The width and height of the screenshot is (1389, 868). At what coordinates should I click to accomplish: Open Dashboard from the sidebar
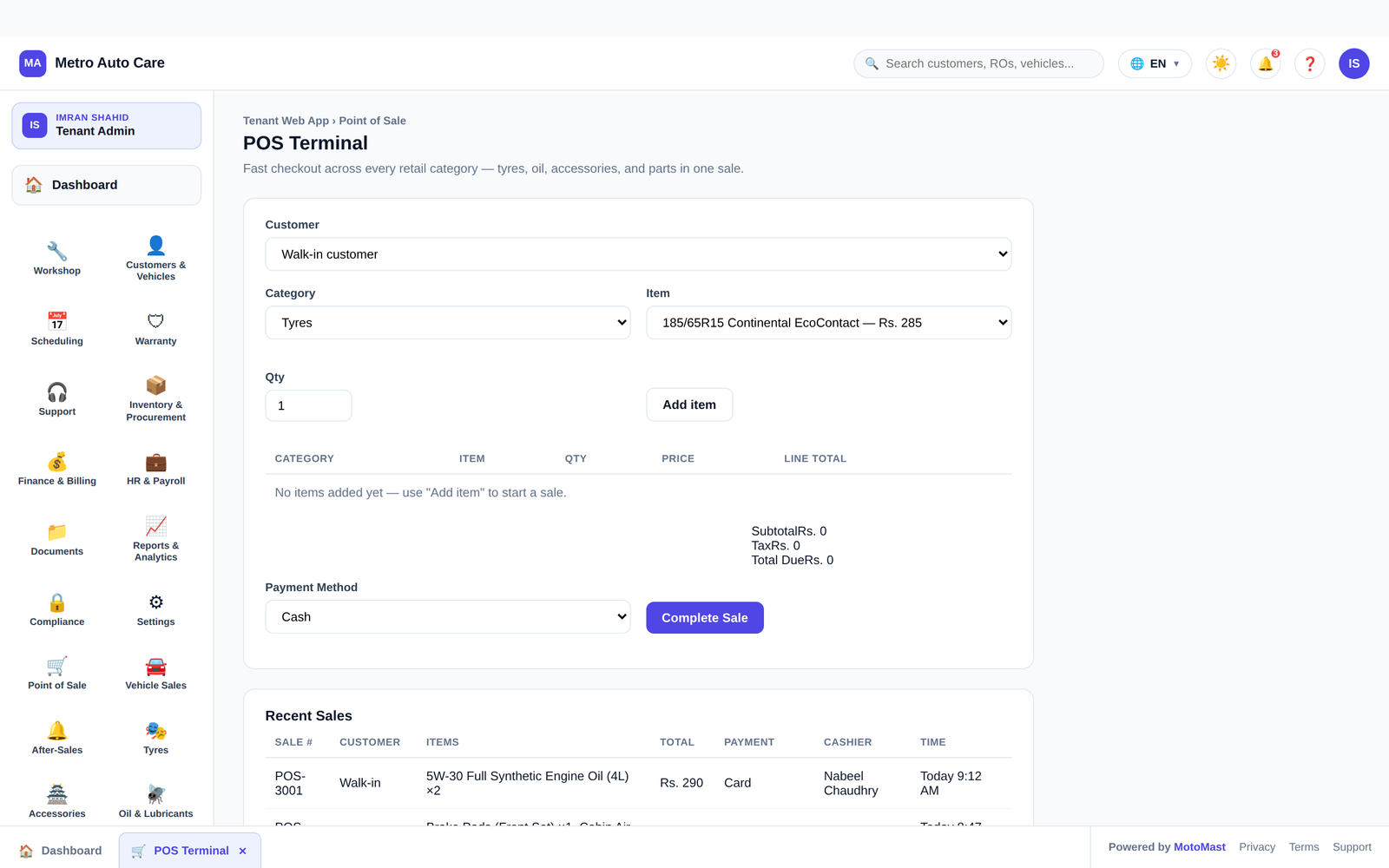107,185
